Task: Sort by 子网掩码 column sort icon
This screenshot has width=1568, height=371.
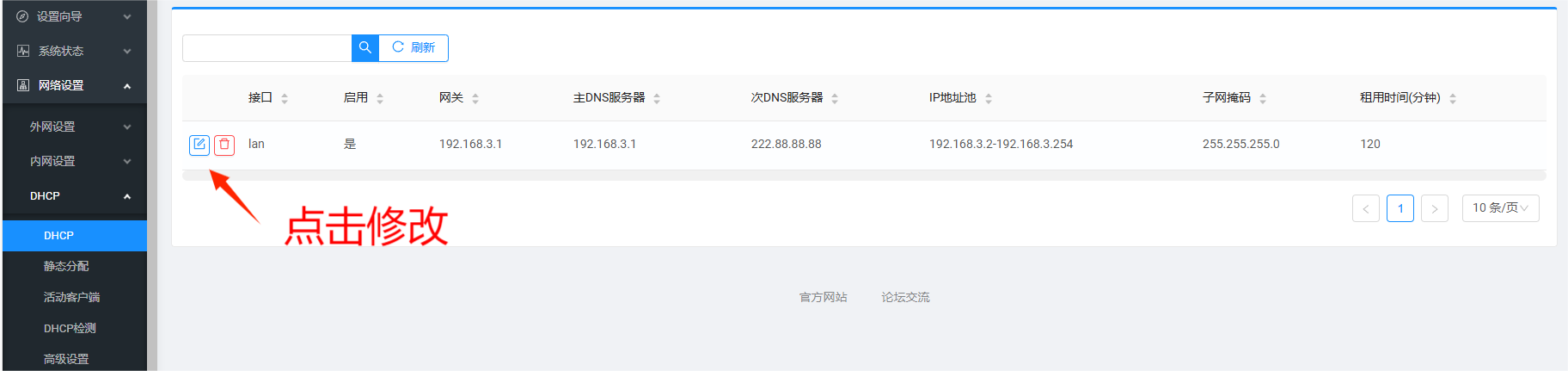Action: (x=1263, y=98)
